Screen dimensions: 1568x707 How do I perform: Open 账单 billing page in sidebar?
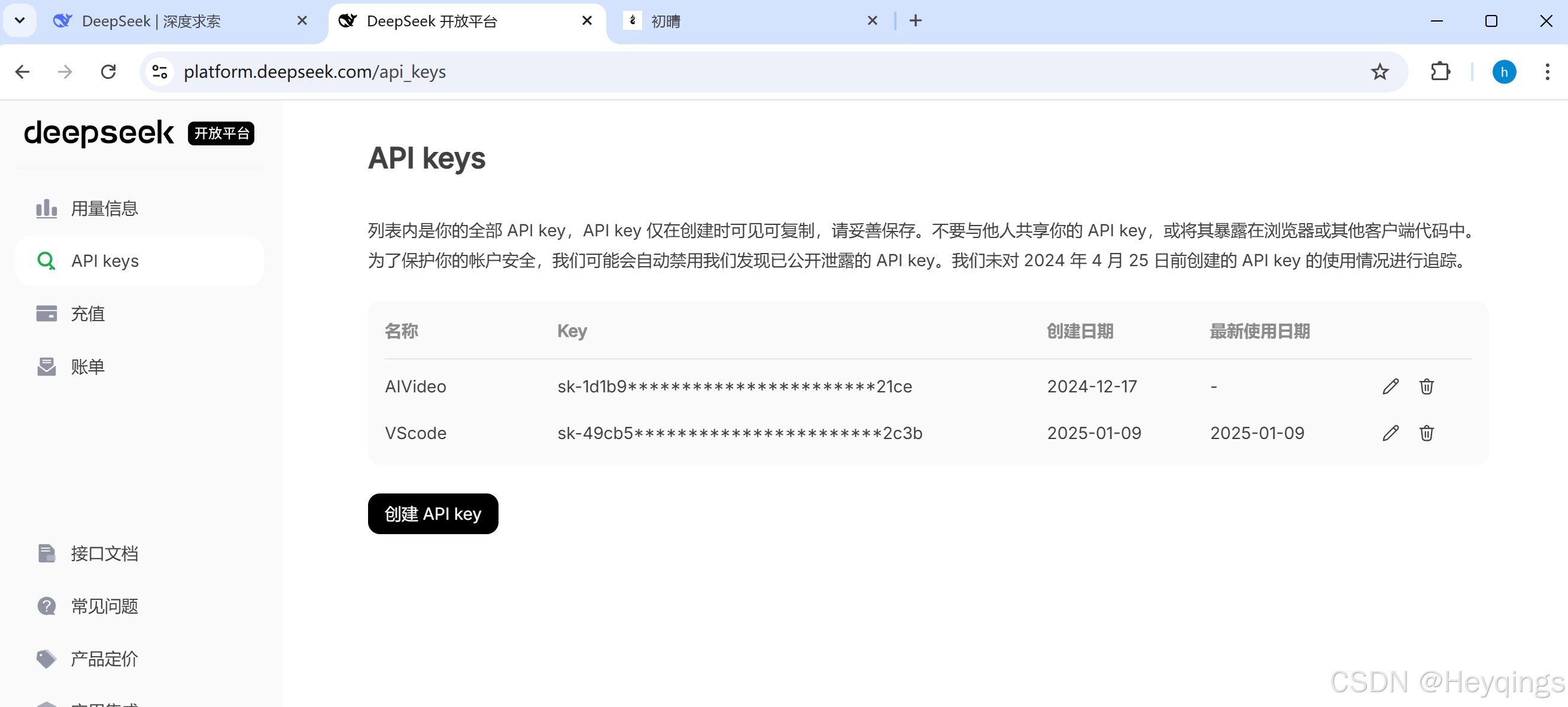point(139,367)
